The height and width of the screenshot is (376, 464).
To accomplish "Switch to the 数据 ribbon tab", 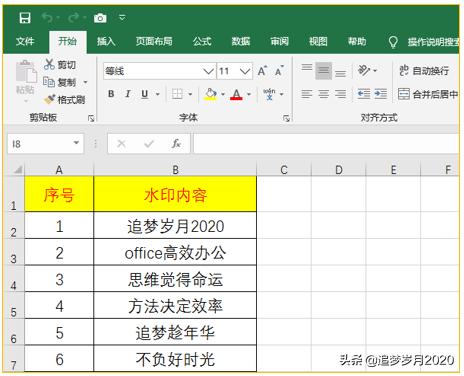I will [241, 41].
